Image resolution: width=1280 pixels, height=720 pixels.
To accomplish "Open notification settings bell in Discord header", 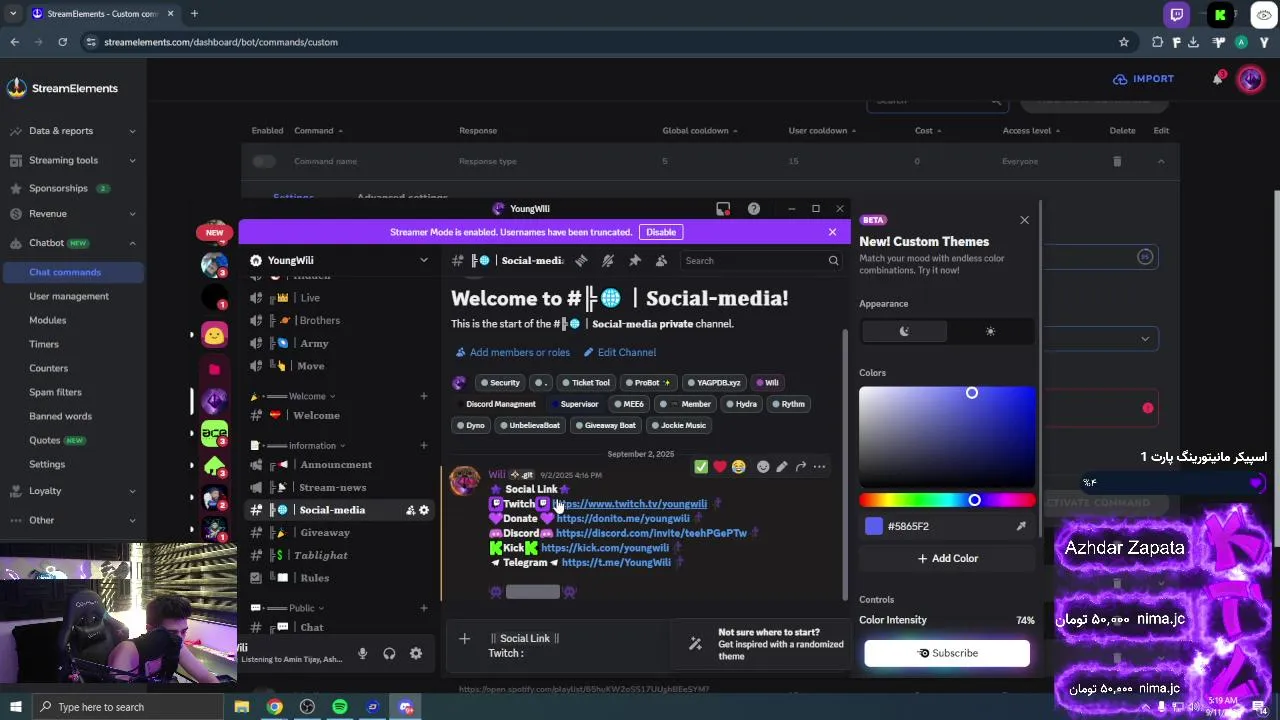I will pyautogui.click(x=608, y=260).
